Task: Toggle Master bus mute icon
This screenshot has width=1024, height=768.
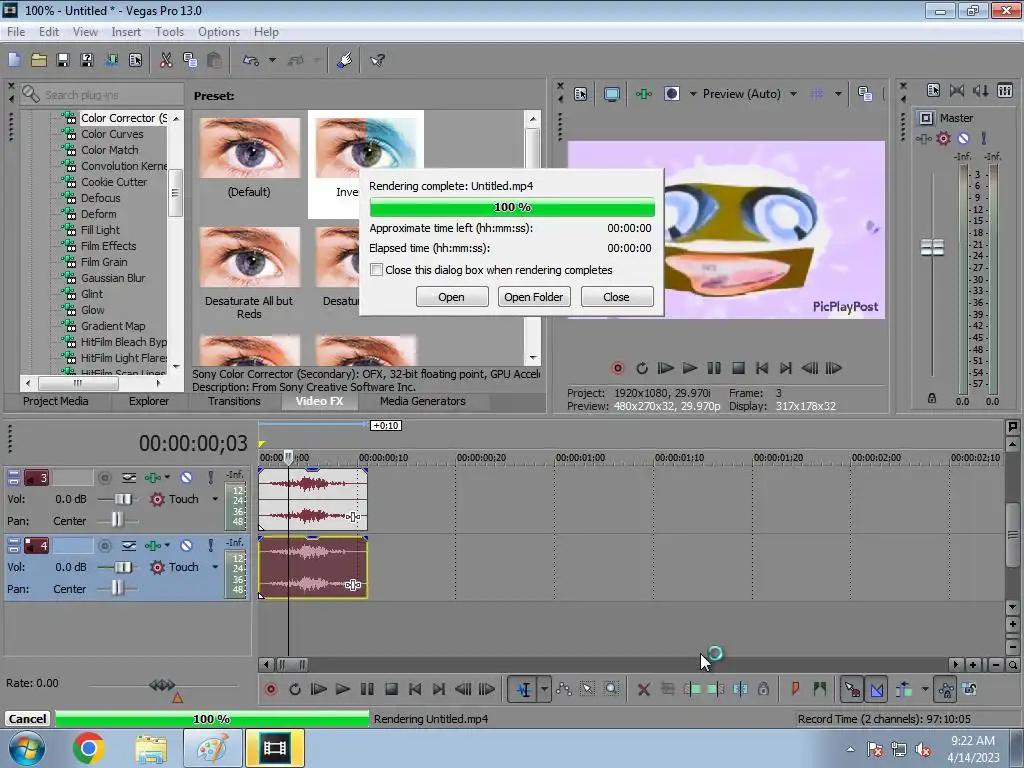Action: [x=963, y=138]
